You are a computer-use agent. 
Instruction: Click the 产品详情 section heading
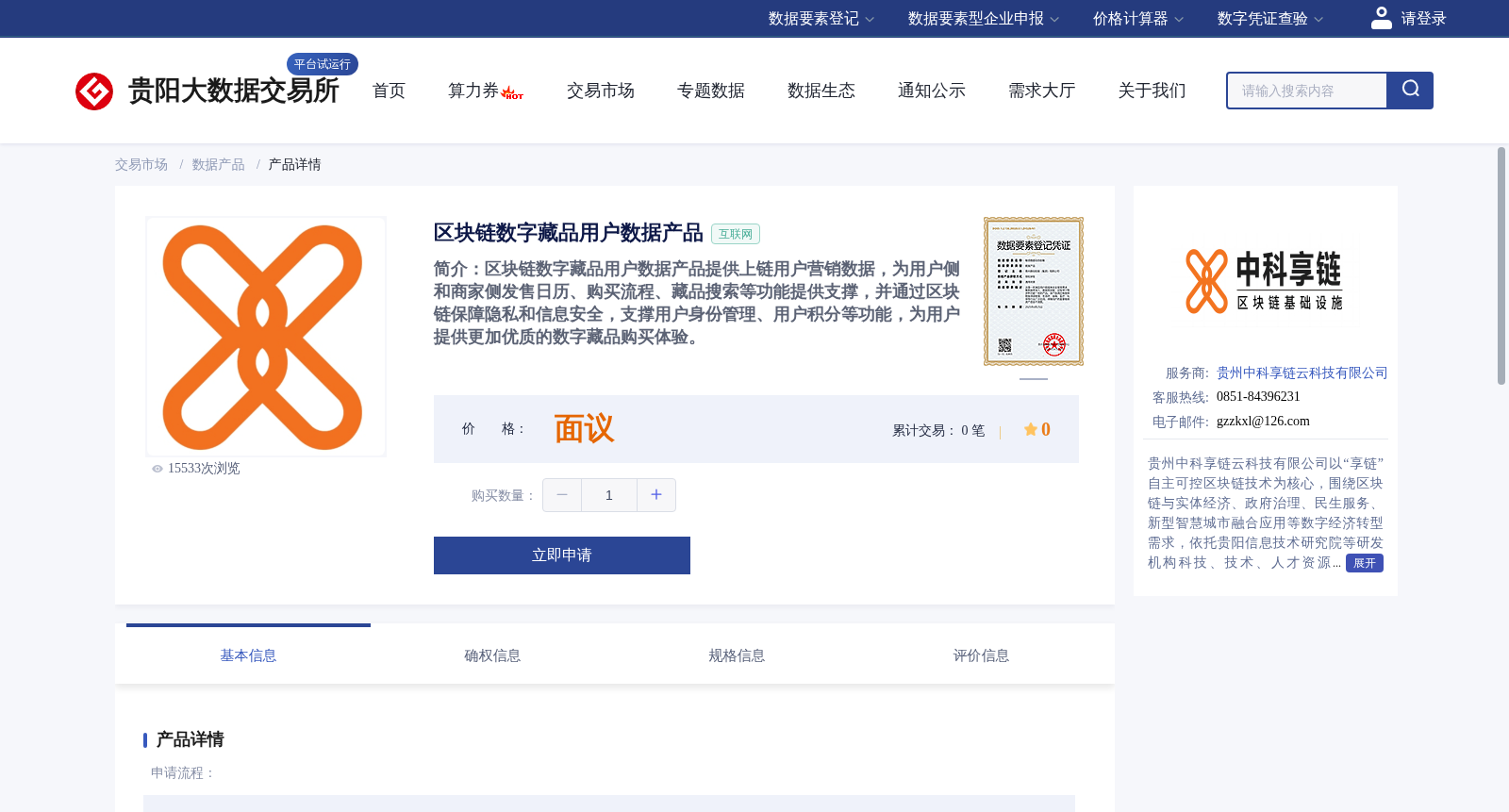[x=190, y=739]
